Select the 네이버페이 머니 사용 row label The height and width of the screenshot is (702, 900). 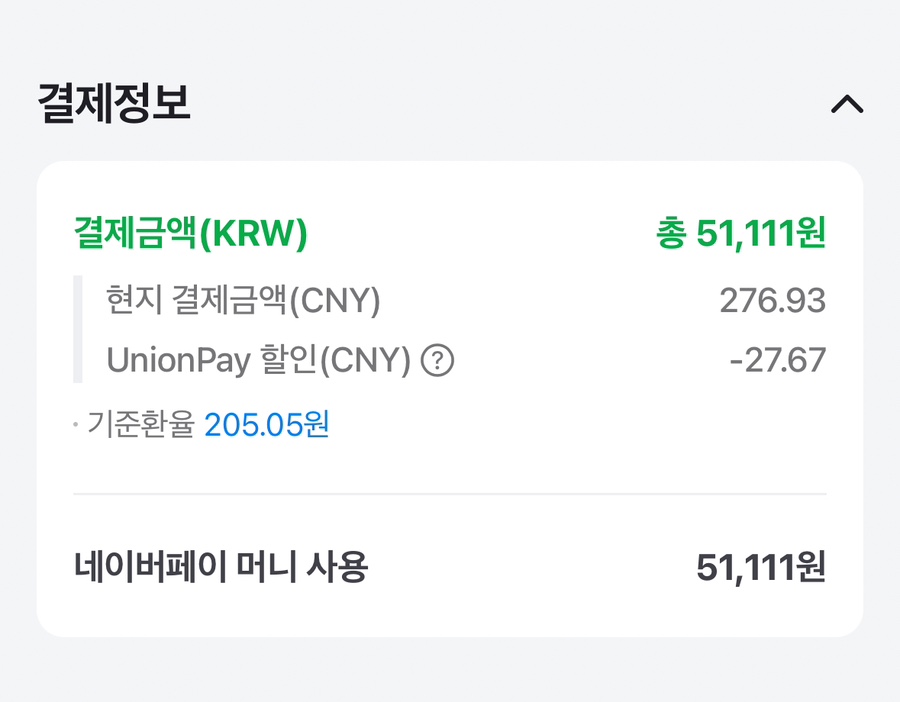(221, 567)
